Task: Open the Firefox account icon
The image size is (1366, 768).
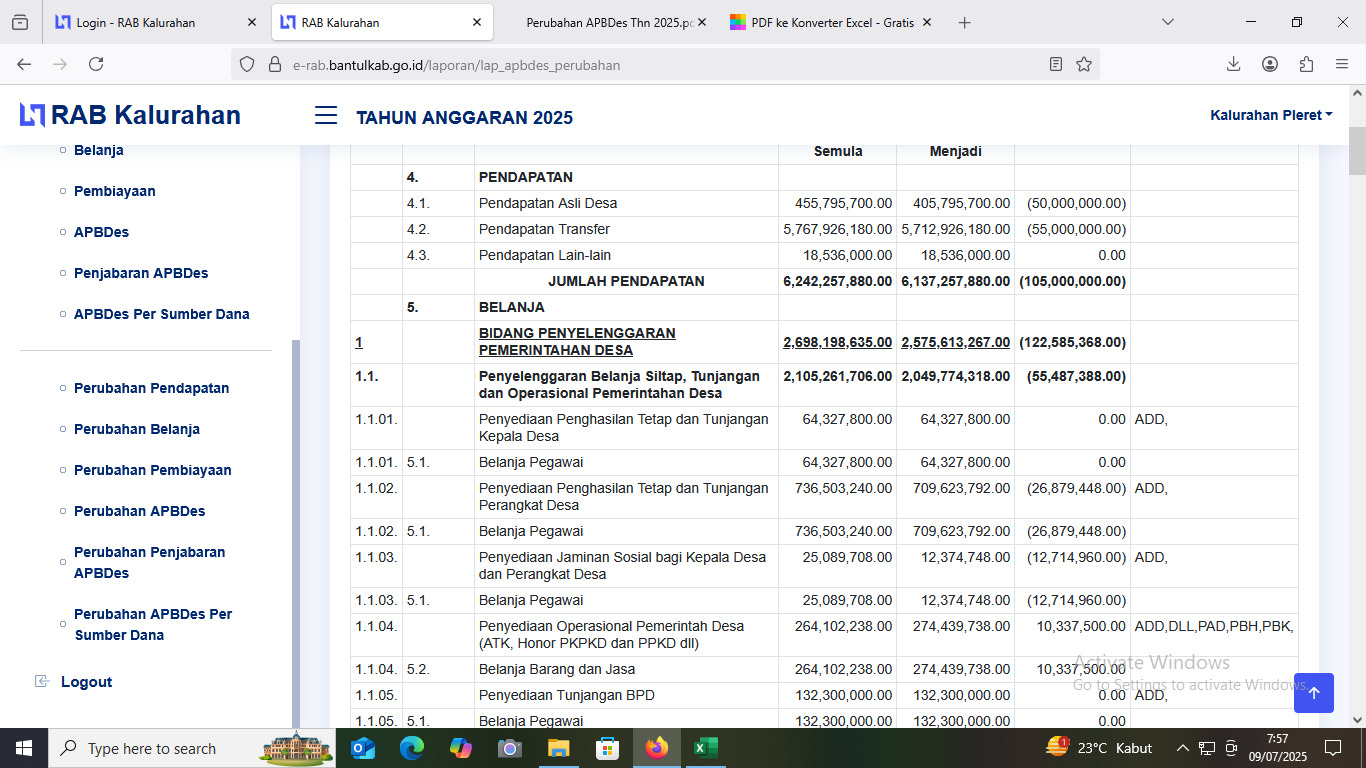Action: pos(1270,64)
